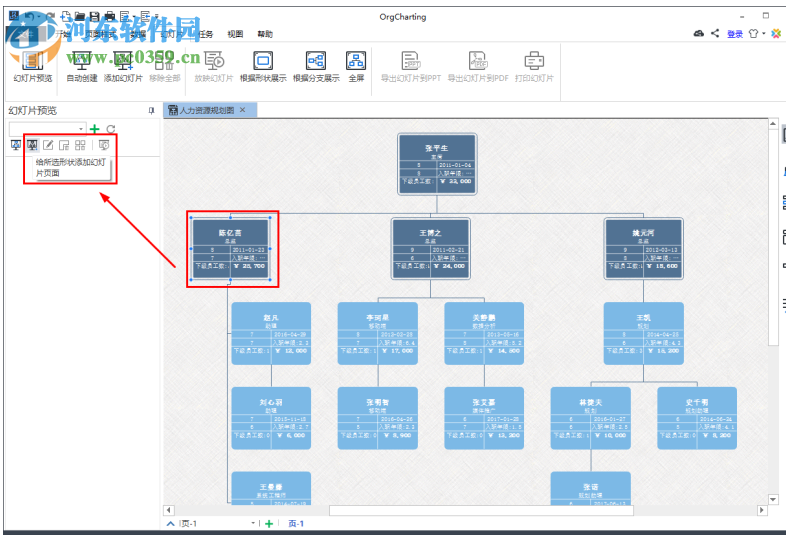Click the share icon near 登录
786x535 pixels.
pos(715,34)
